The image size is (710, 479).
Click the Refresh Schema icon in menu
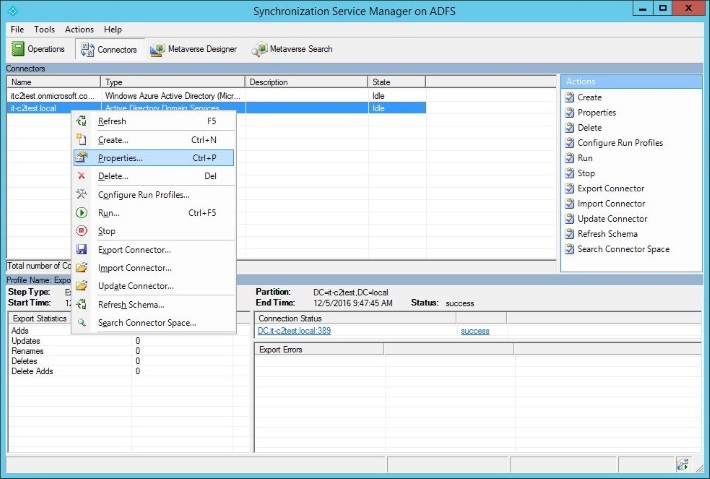(x=82, y=304)
